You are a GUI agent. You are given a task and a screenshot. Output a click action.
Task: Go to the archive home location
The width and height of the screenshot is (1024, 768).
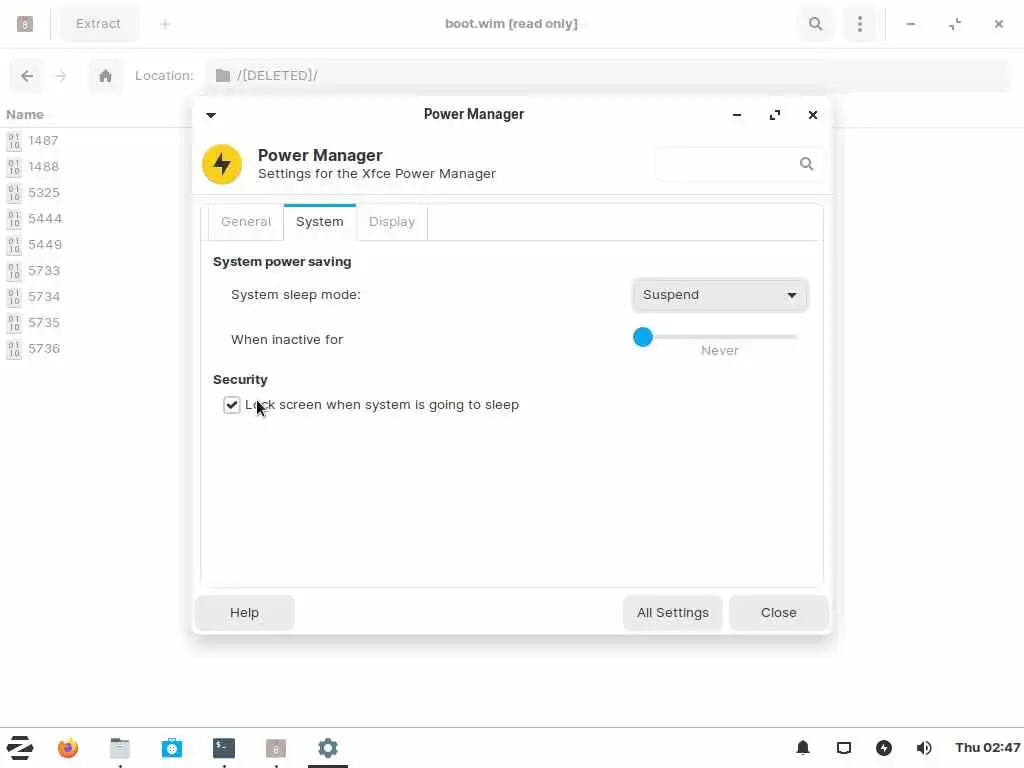(105, 76)
